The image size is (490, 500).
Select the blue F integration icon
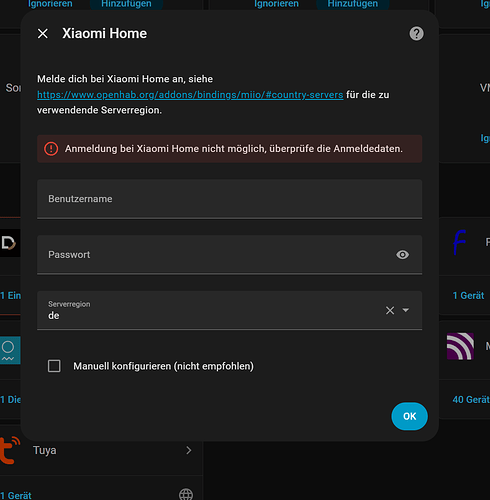pyautogui.click(x=459, y=242)
